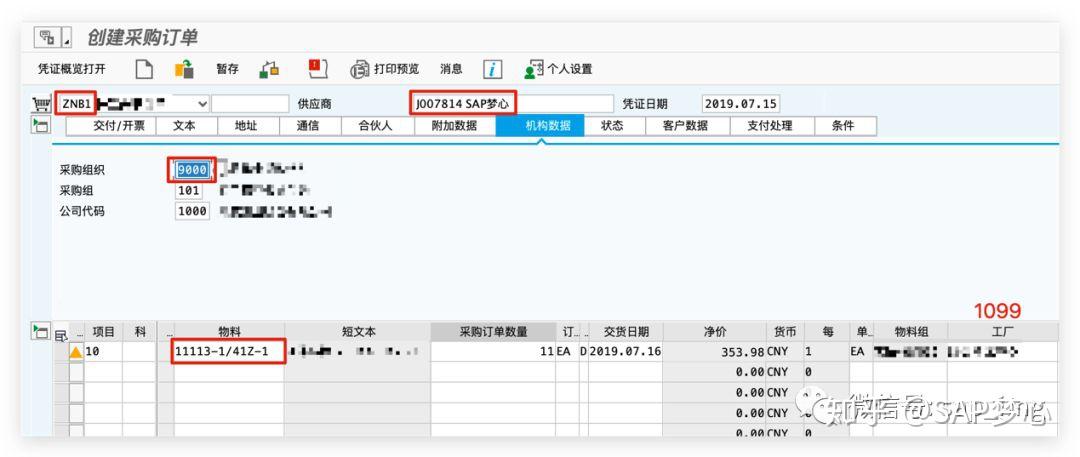The width and height of the screenshot is (1080, 457).
Task: Click the shopping cart icon
Action: click(x=41, y=104)
